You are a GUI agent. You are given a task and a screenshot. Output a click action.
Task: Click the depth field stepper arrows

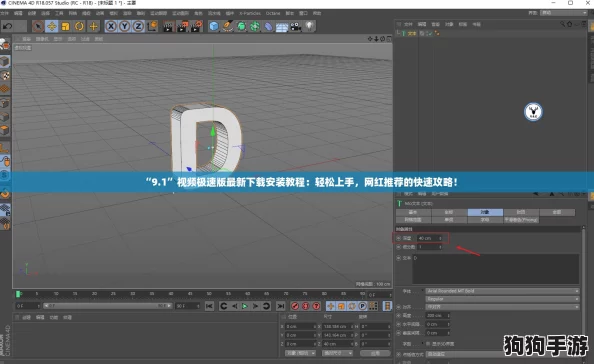click(x=440, y=238)
